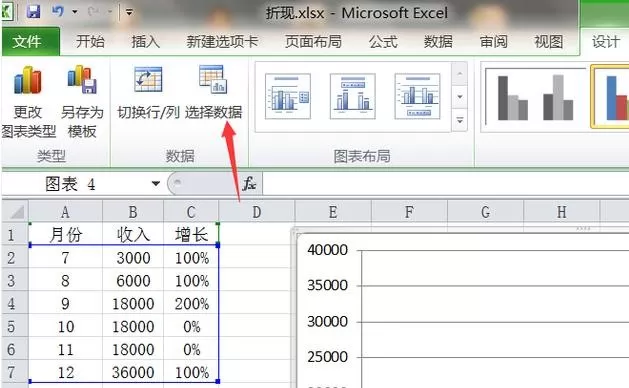The width and height of the screenshot is (629, 388).
Task: Switch to the 开始 ribbon tab
Action: 90,41
